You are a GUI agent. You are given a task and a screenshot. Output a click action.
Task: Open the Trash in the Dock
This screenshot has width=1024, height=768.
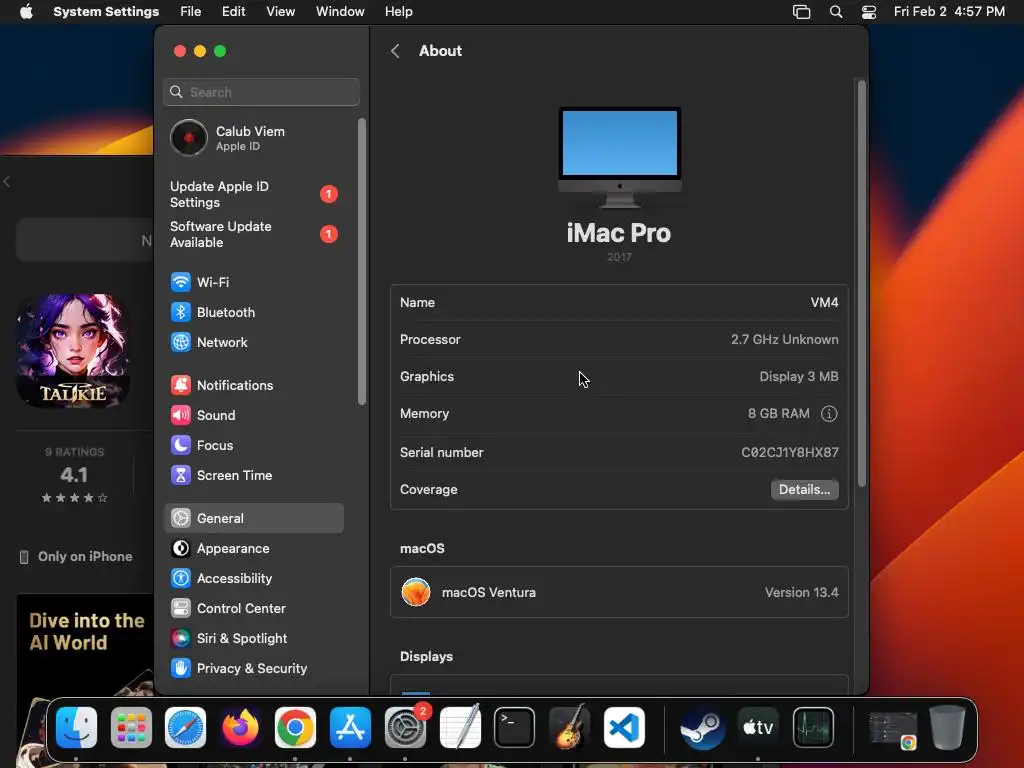tap(947, 728)
